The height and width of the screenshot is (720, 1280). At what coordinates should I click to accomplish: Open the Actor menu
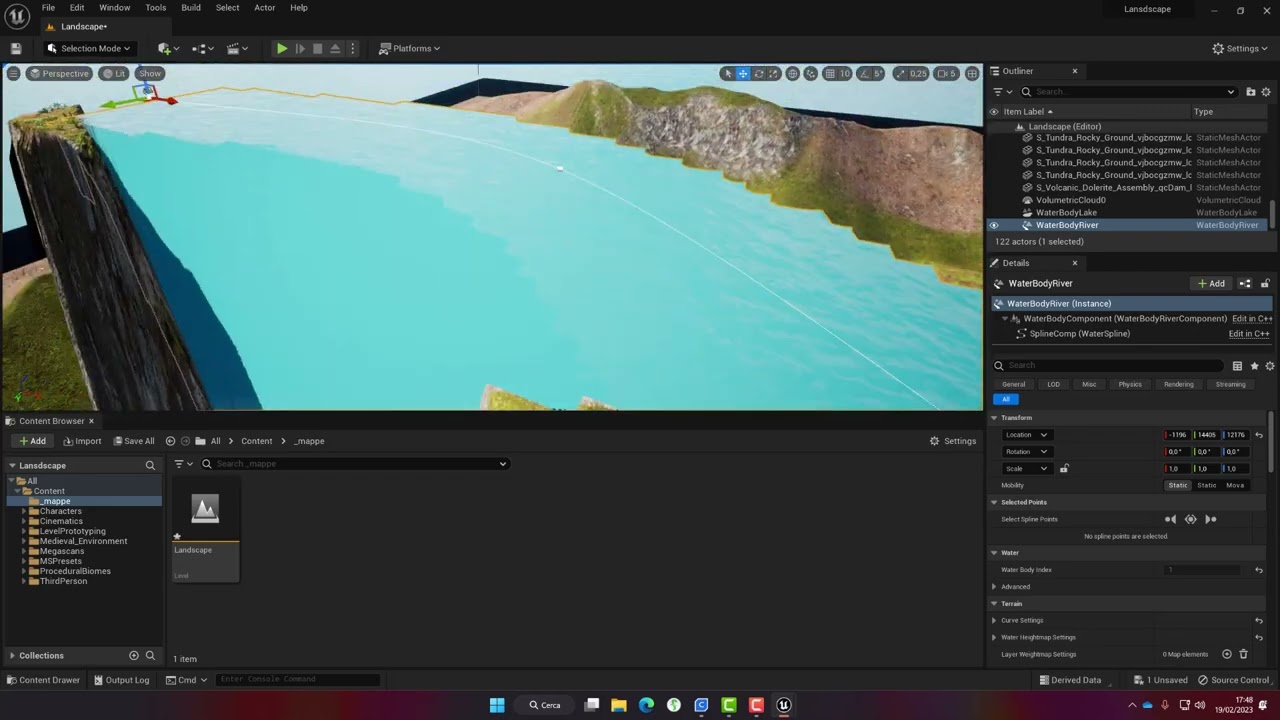tap(264, 7)
